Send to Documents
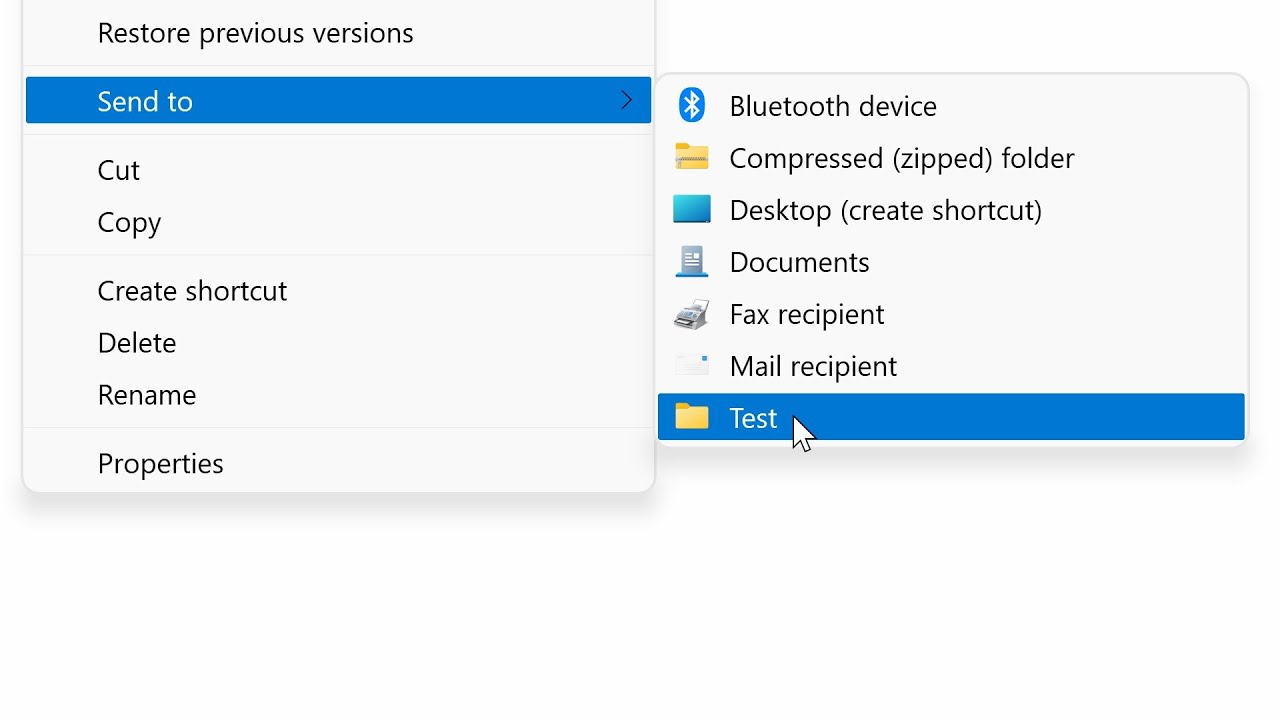Viewport: 1280px width, 720px height. click(x=951, y=261)
